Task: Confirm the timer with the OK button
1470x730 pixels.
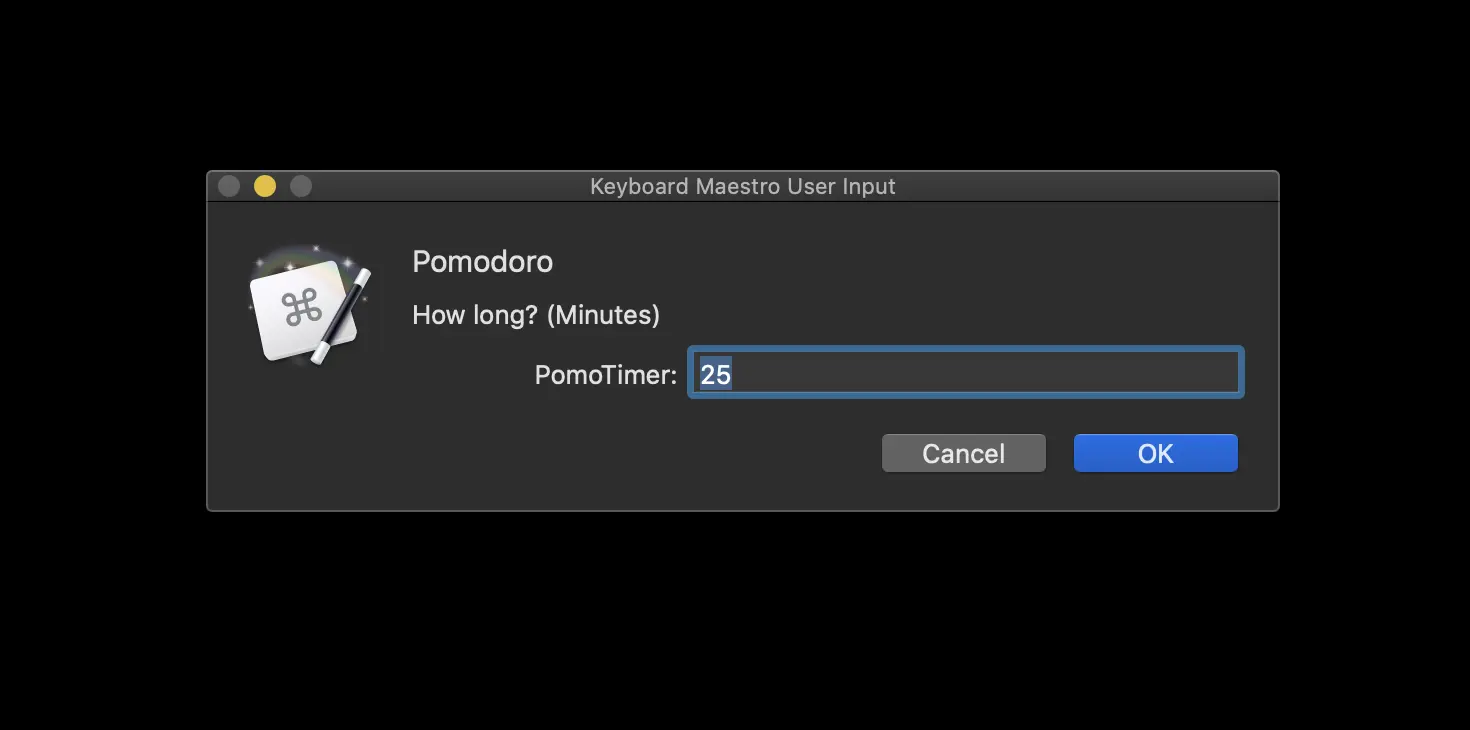Action: click(1155, 453)
